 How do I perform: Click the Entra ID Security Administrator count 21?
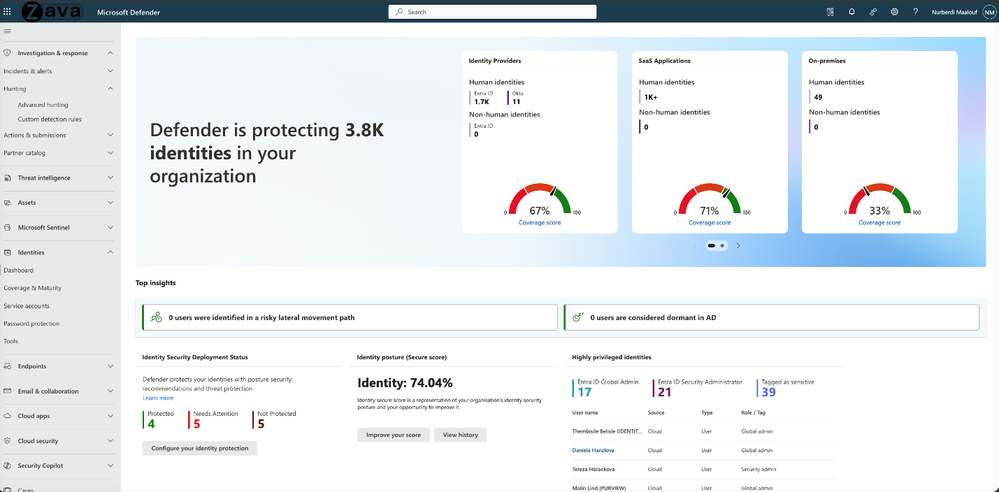click(664, 392)
